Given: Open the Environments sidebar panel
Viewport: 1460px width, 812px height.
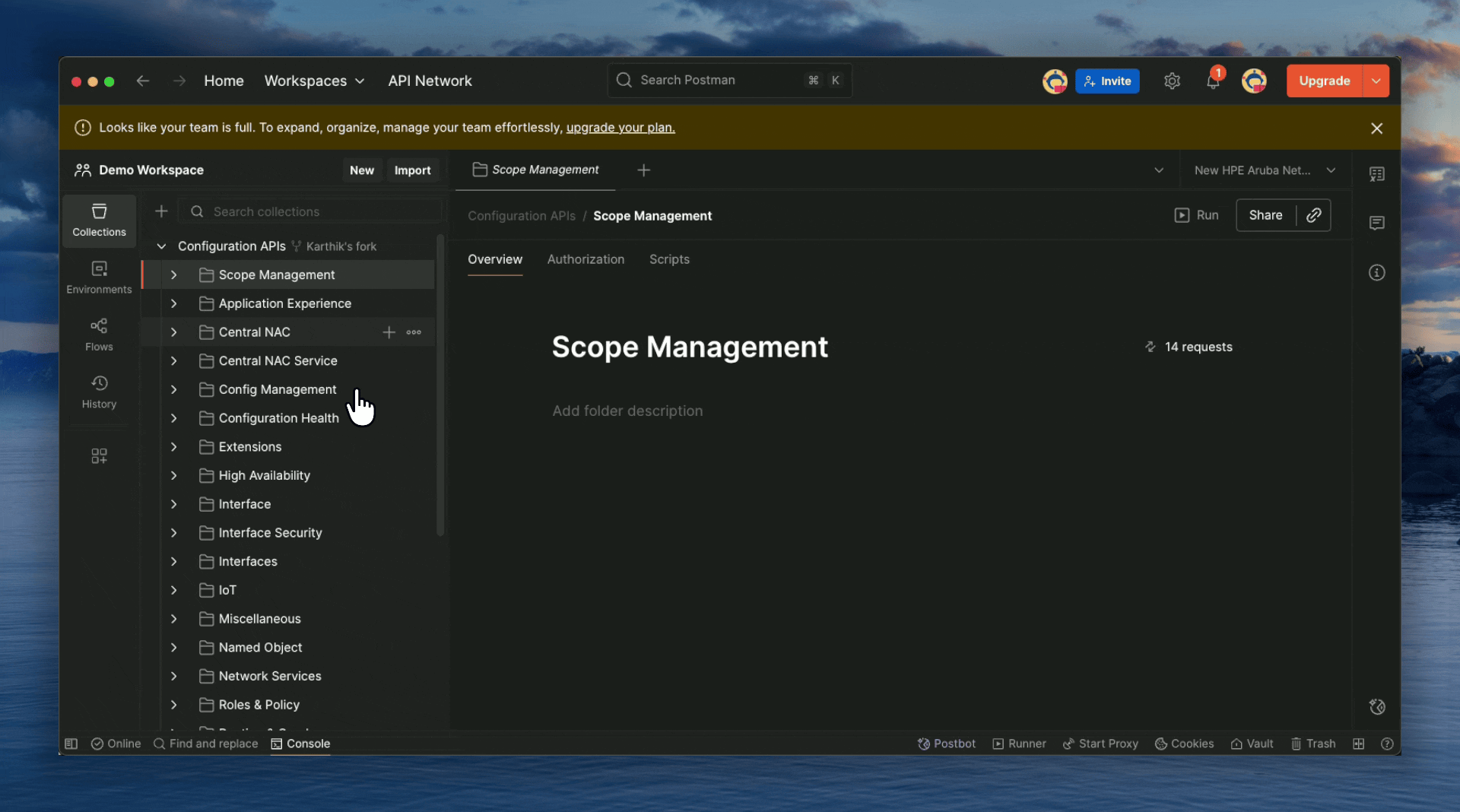Looking at the screenshot, I should pyautogui.click(x=99, y=278).
